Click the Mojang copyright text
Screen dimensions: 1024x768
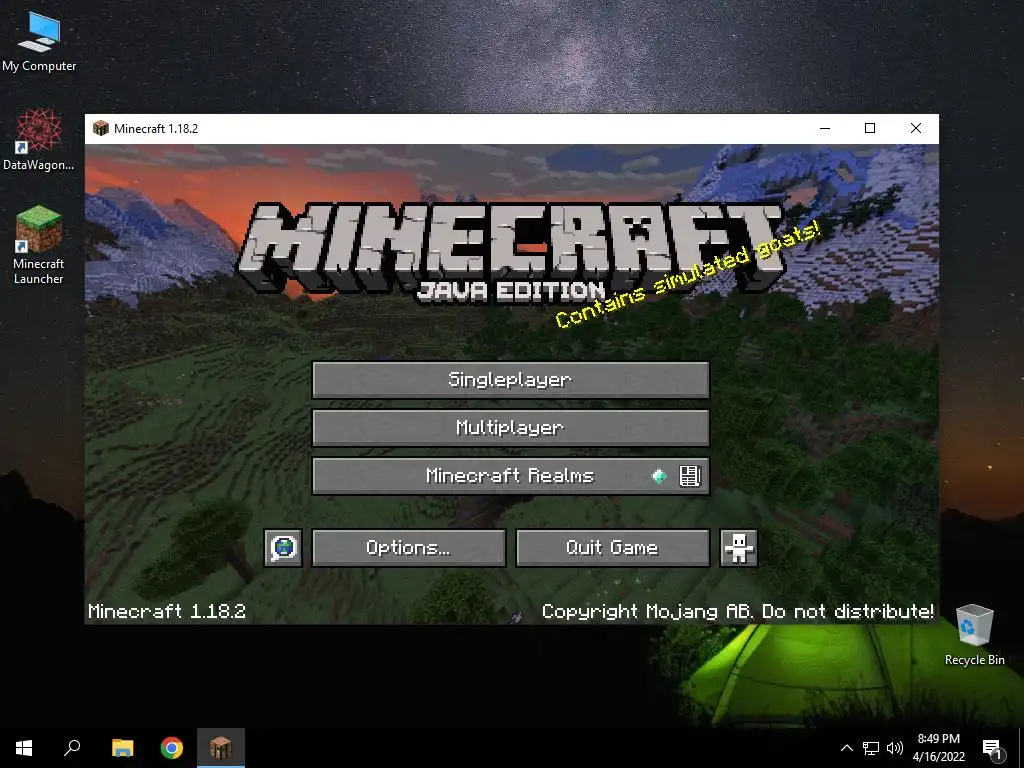click(x=738, y=611)
